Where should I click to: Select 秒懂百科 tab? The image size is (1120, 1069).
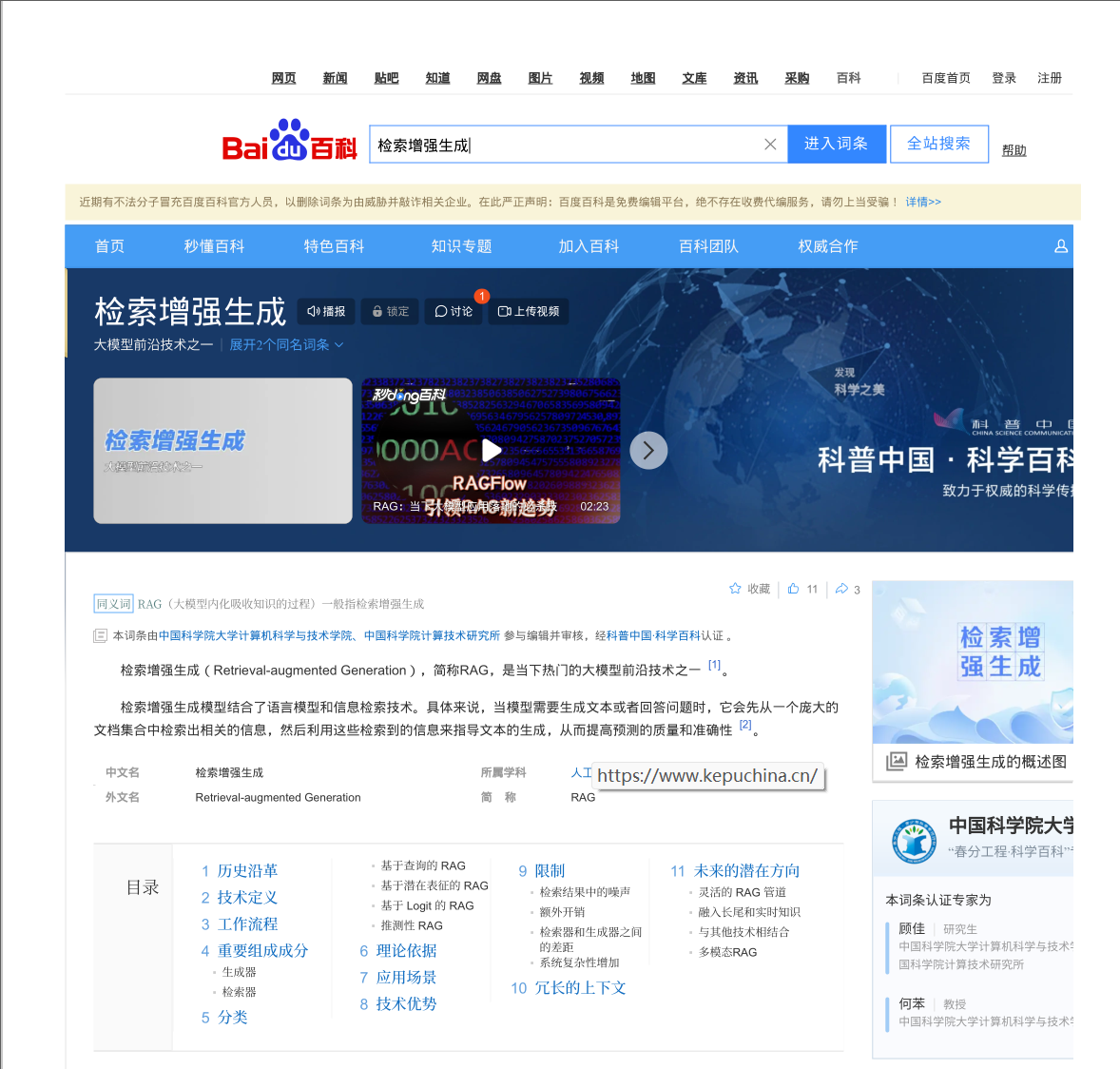pyautogui.click(x=214, y=246)
